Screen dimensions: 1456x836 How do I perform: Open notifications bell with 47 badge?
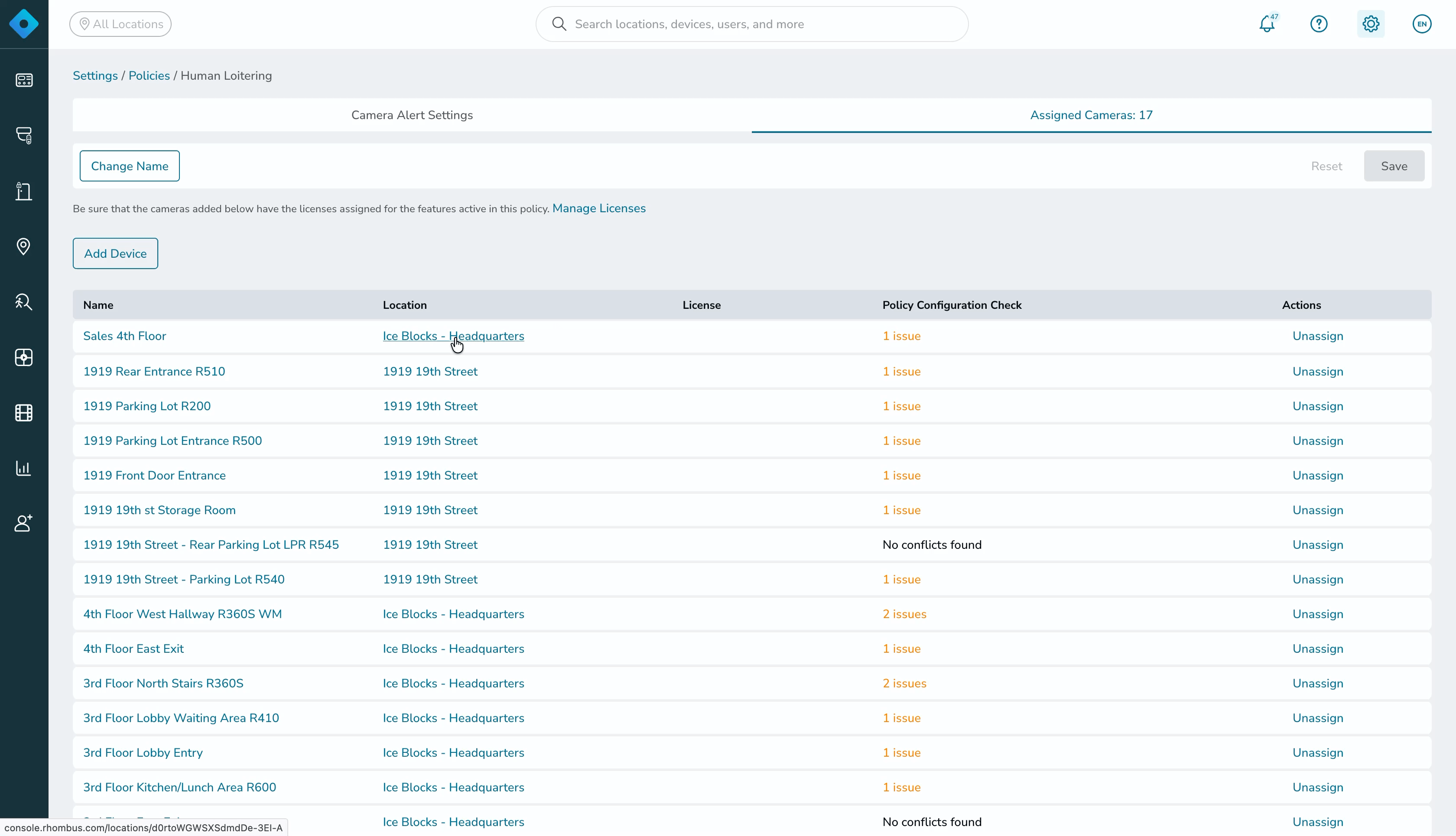click(1267, 23)
